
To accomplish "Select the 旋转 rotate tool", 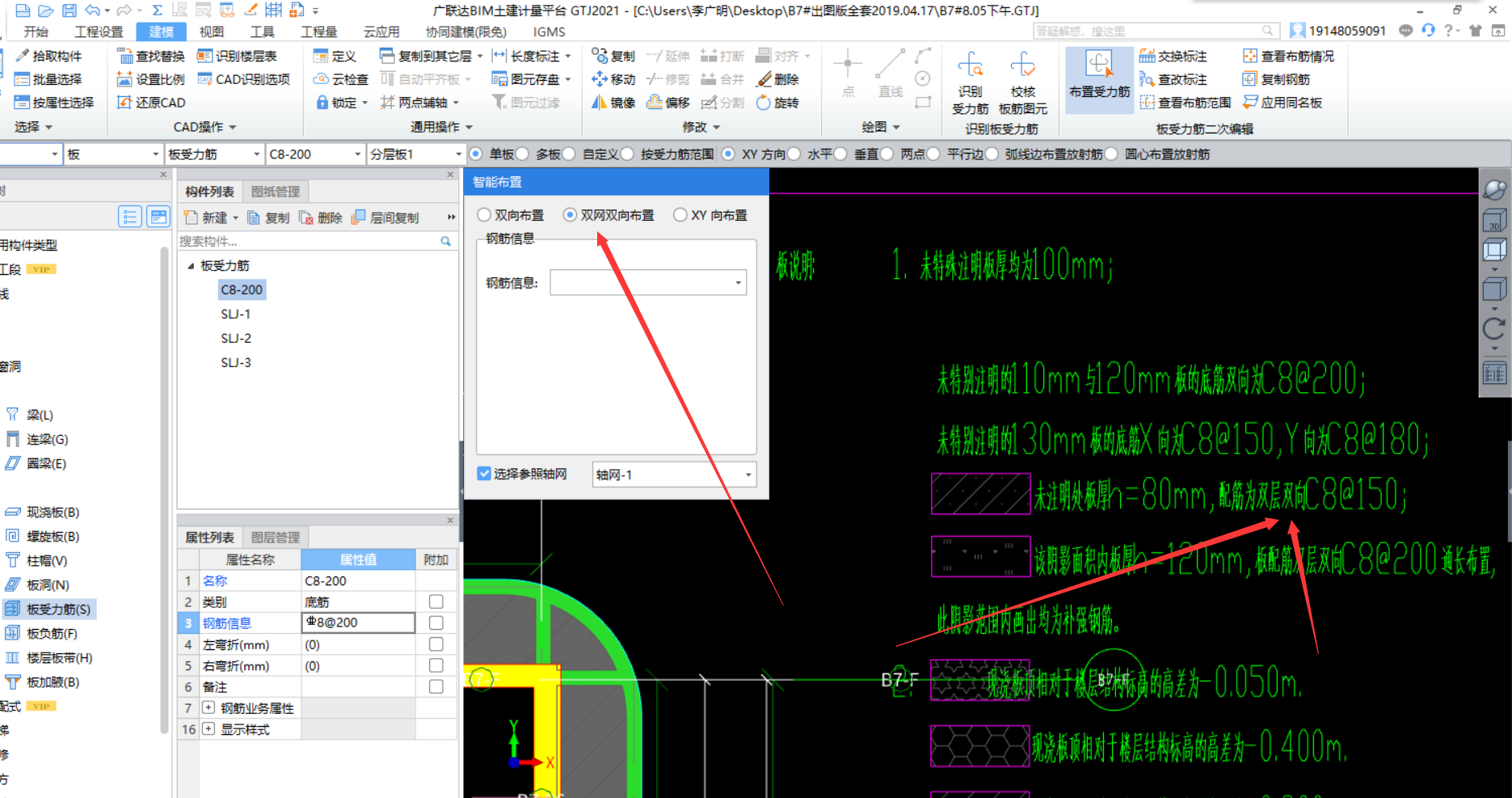I will click(x=777, y=103).
